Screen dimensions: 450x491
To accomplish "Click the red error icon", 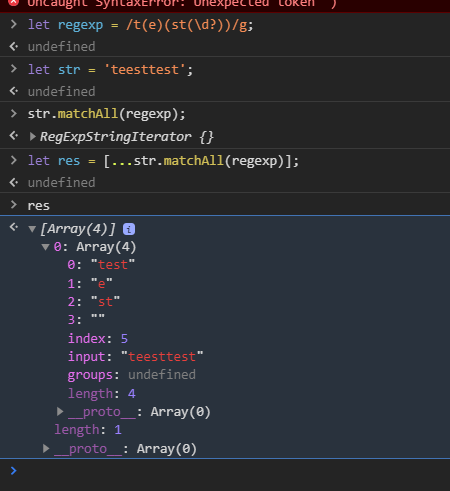I will (13, 2).
